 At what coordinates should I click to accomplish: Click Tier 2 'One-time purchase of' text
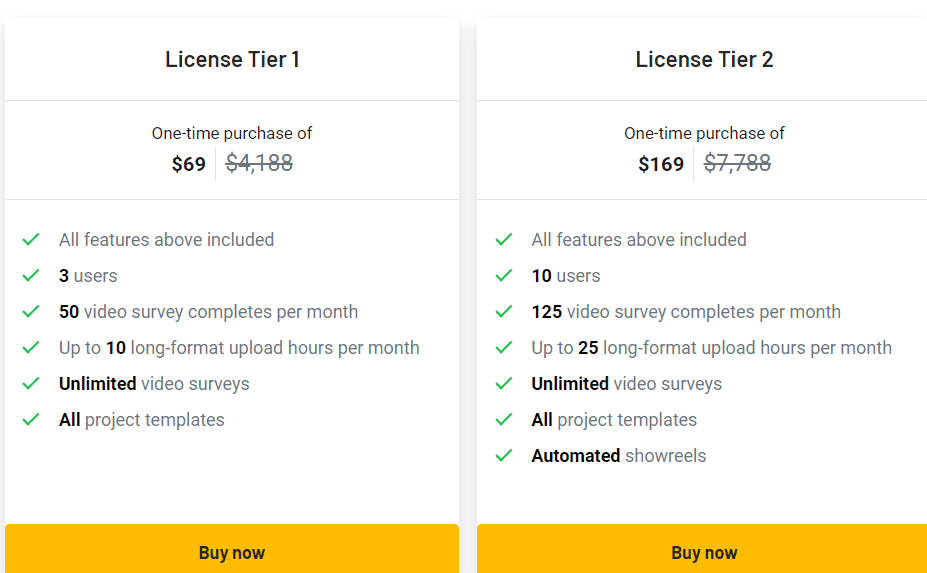pos(704,134)
